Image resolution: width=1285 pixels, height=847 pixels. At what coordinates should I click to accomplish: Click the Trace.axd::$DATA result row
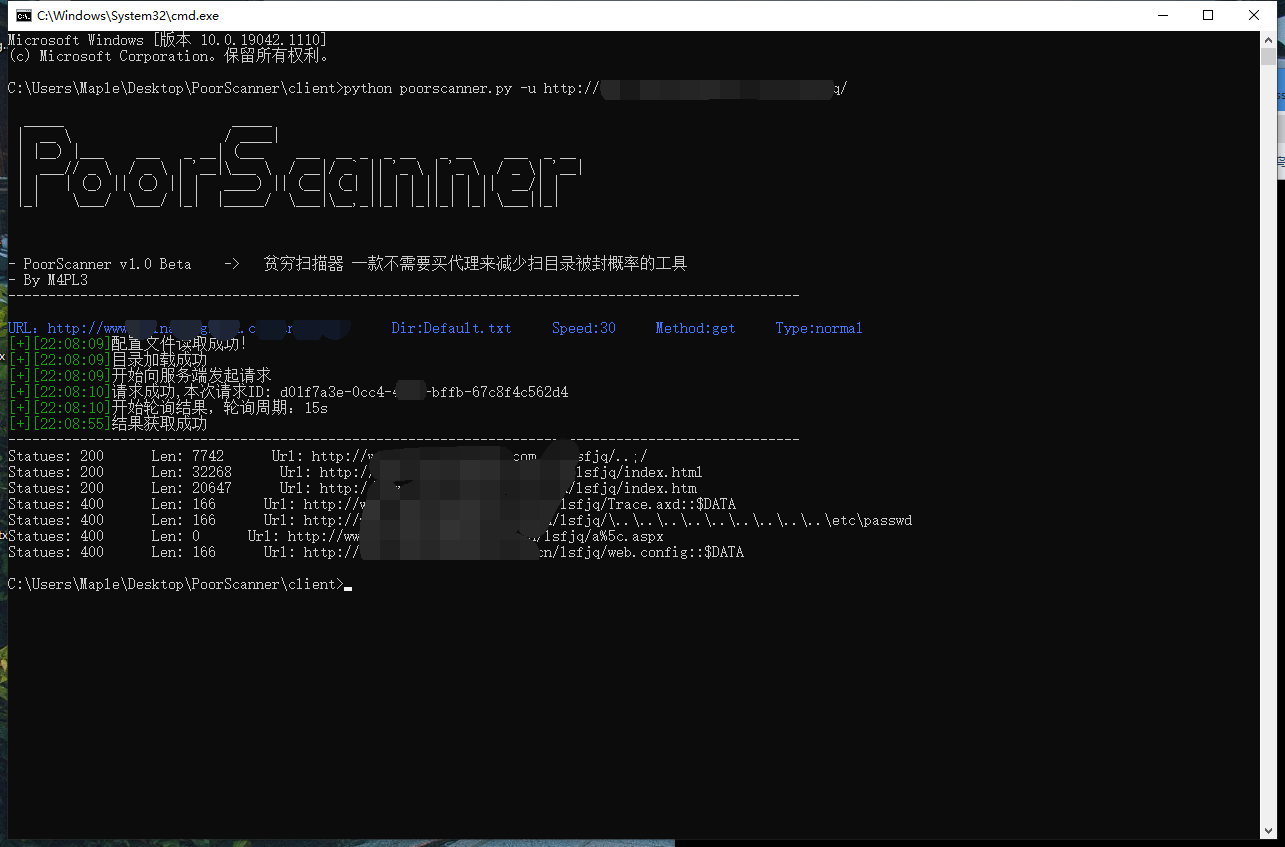point(372,504)
